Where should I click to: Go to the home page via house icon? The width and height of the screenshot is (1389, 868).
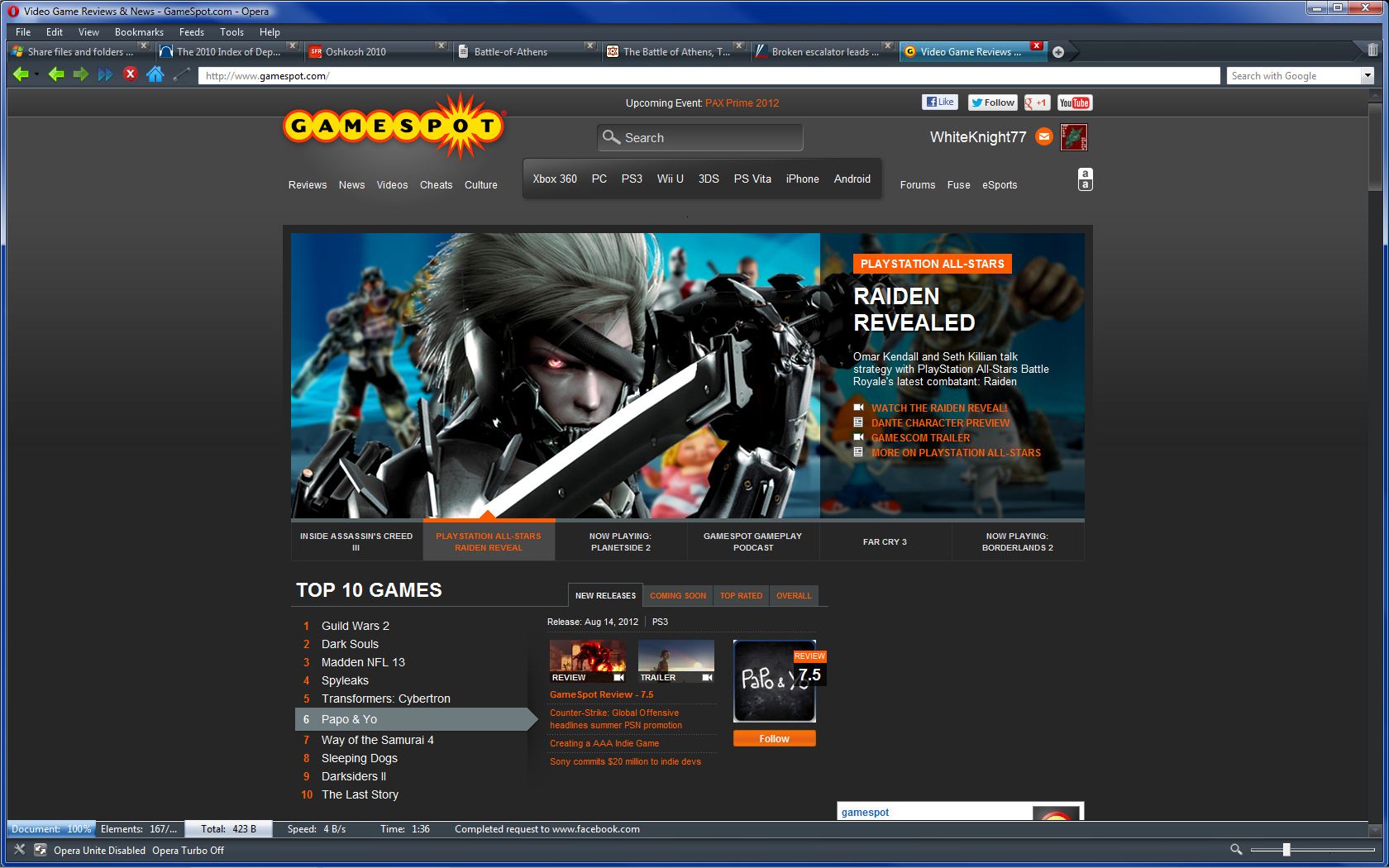pyautogui.click(x=155, y=74)
